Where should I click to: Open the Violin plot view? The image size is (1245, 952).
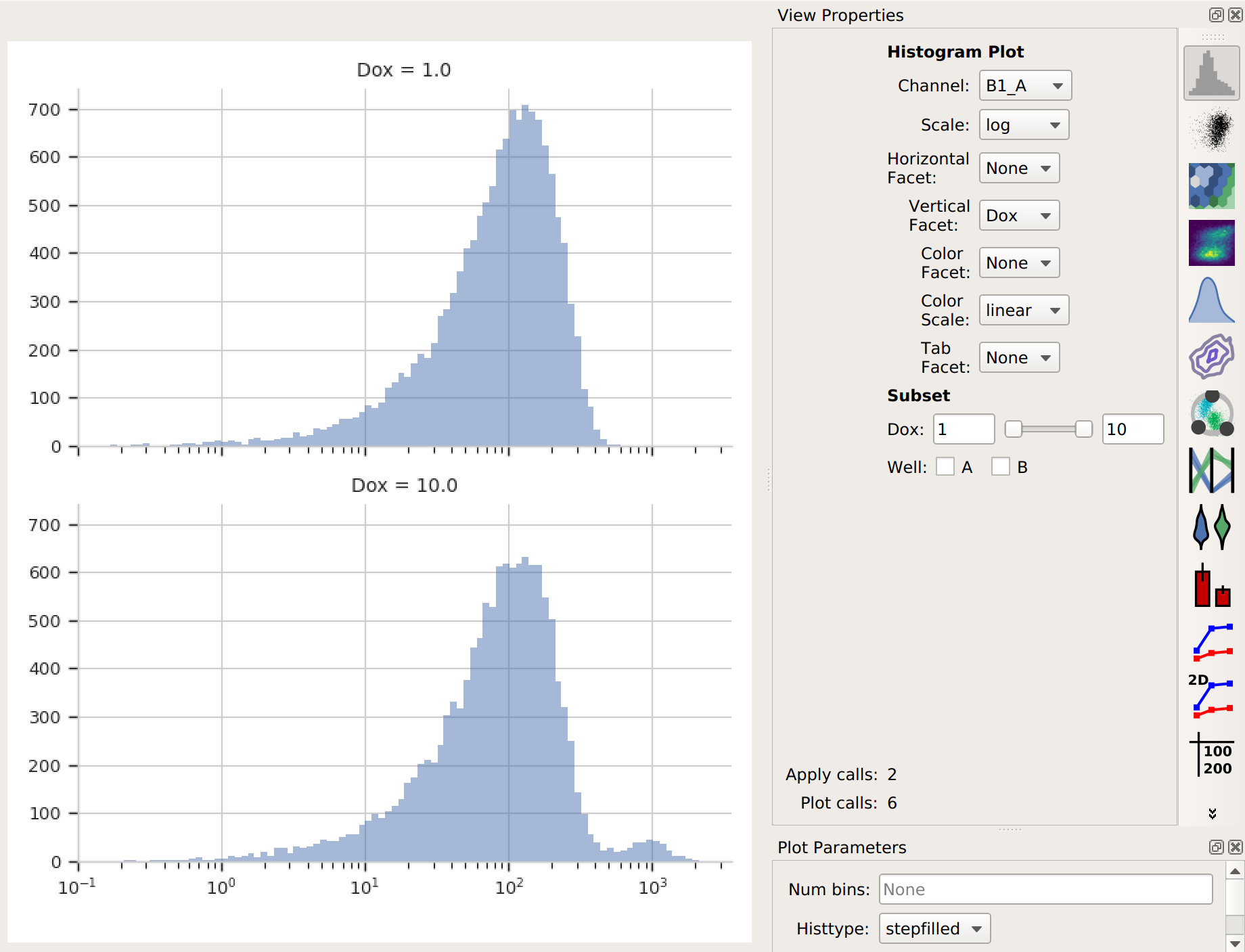[x=1211, y=527]
